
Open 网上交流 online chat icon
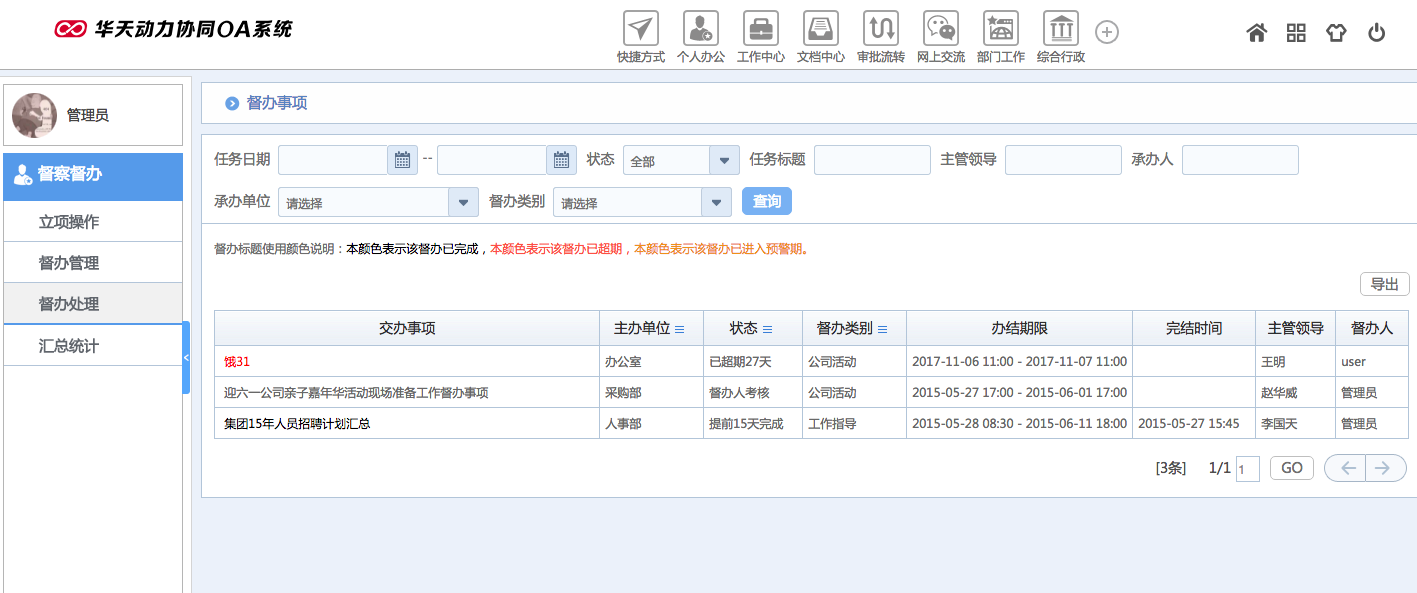coord(941,28)
